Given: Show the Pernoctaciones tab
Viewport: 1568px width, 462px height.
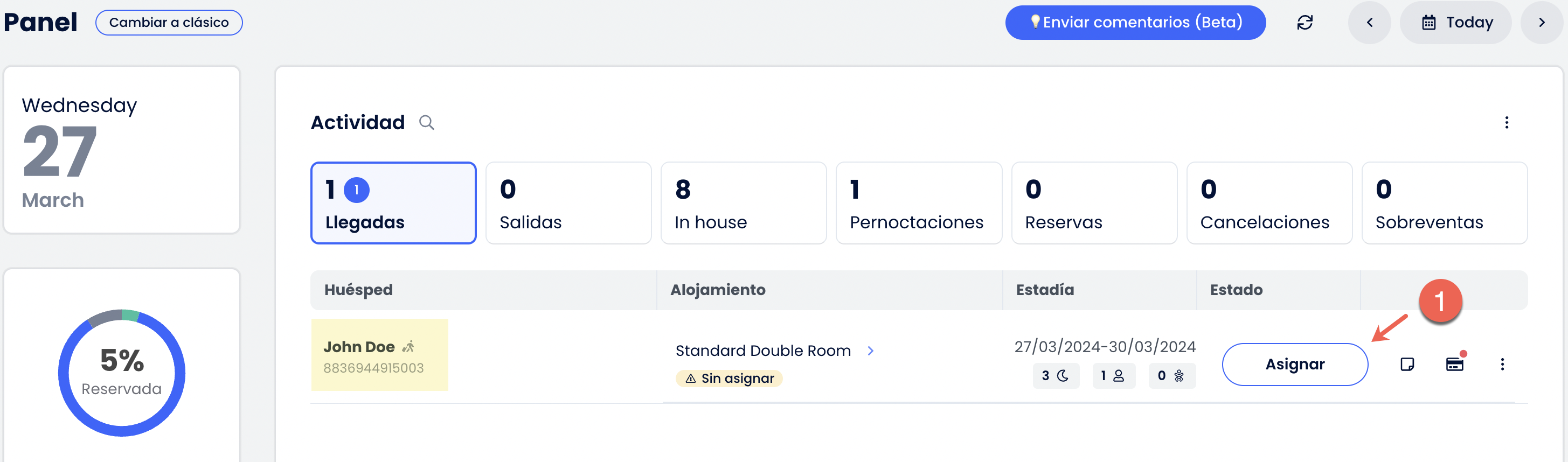Looking at the screenshot, I should coord(919,203).
